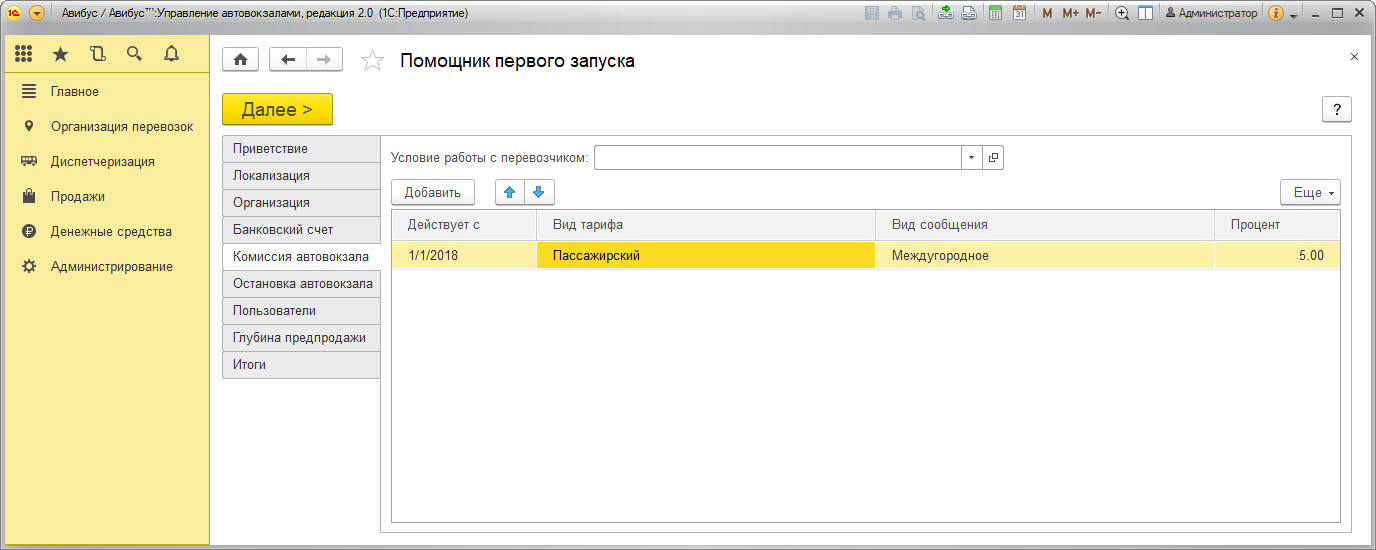Image resolution: width=1376 pixels, height=550 pixels.
Task: Open the Диспетчеризация section
Action: click(x=102, y=161)
